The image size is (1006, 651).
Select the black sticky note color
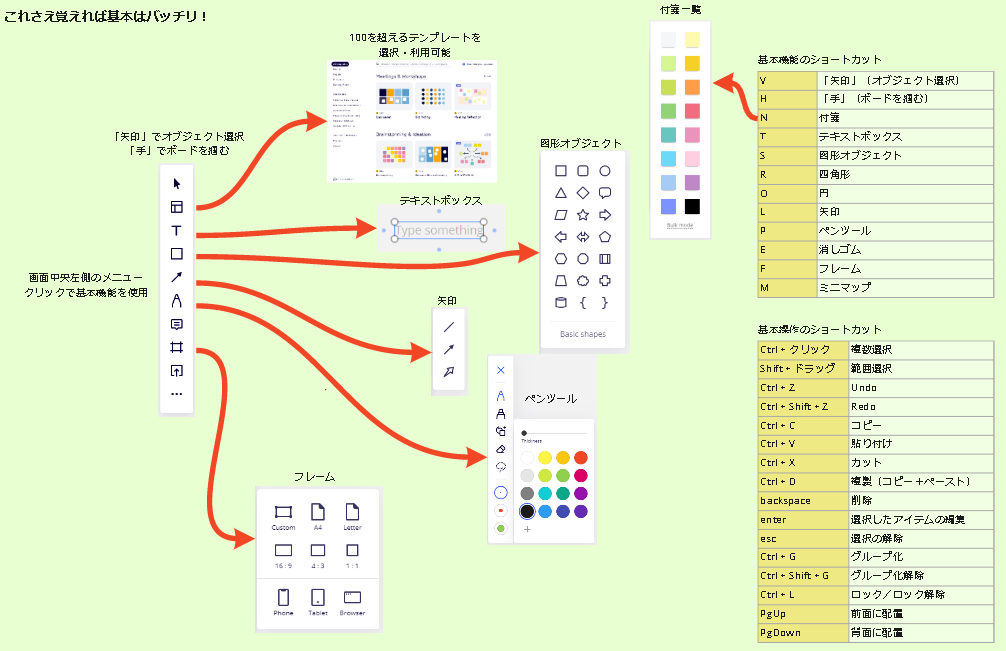click(x=692, y=206)
